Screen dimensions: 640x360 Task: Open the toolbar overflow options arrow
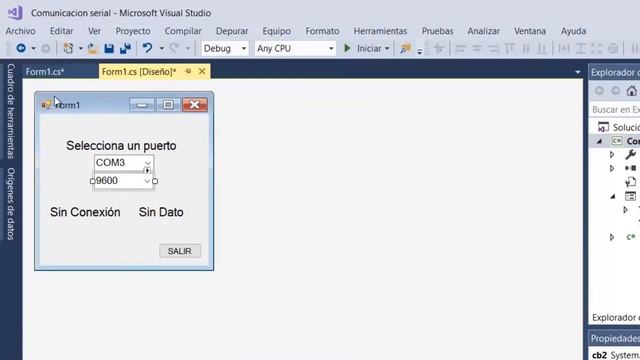tap(419, 51)
